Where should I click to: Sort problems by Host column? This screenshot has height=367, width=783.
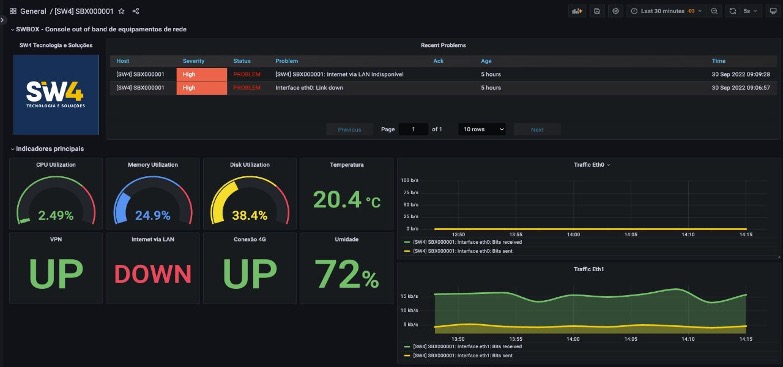(x=123, y=61)
